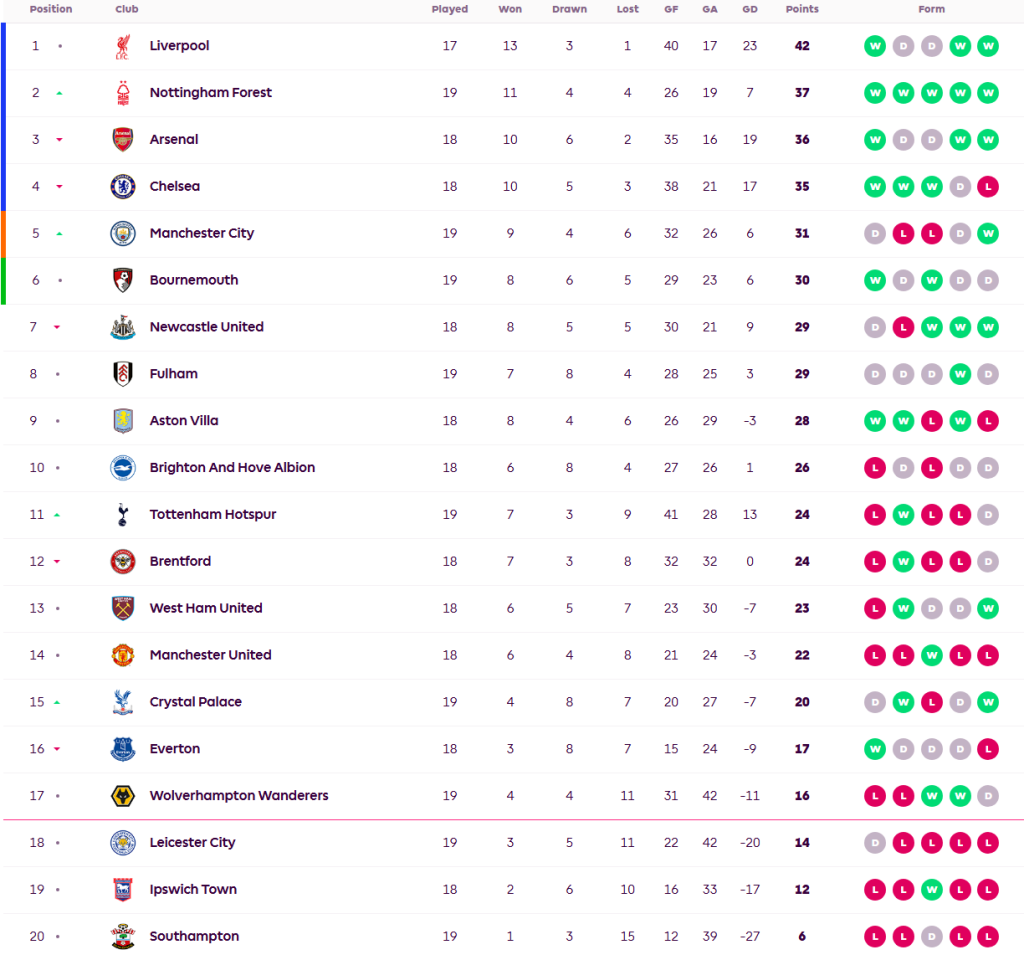This screenshot has width=1024, height=960.
Task: Click Bournemouth's most recent draw form badge
Action: [988, 281]
